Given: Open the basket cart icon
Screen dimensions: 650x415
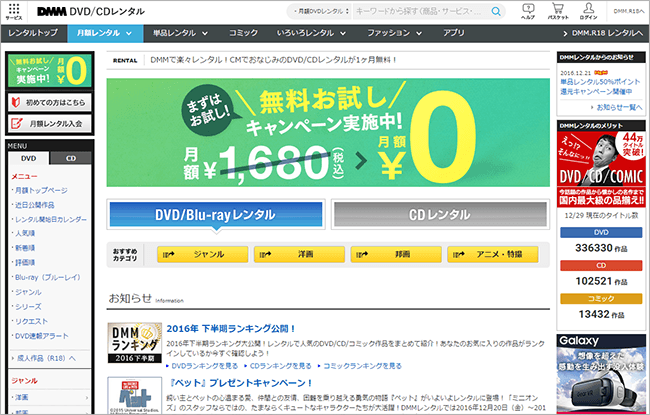Looking at the screenshot, I should coord(558,12).
